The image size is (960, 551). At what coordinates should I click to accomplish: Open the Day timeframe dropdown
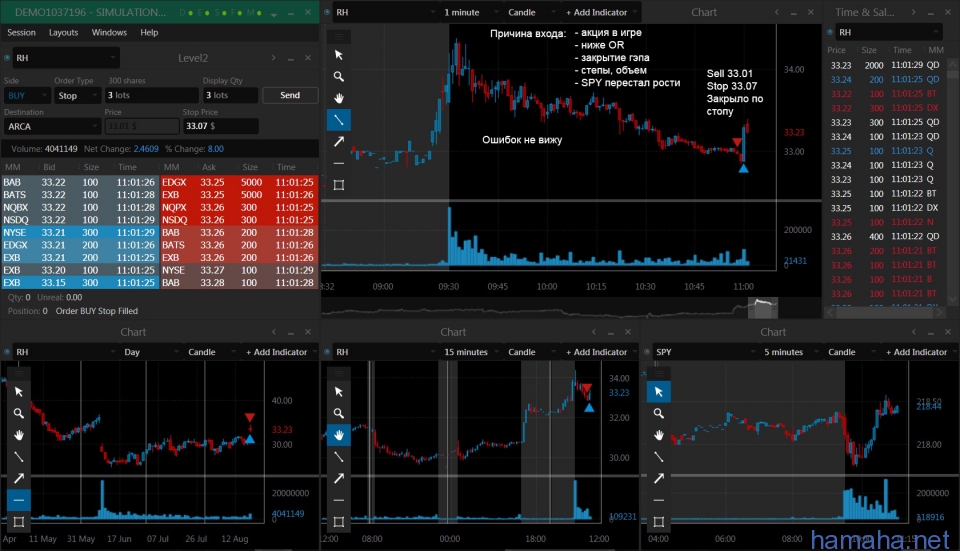(x=150, y=352)
